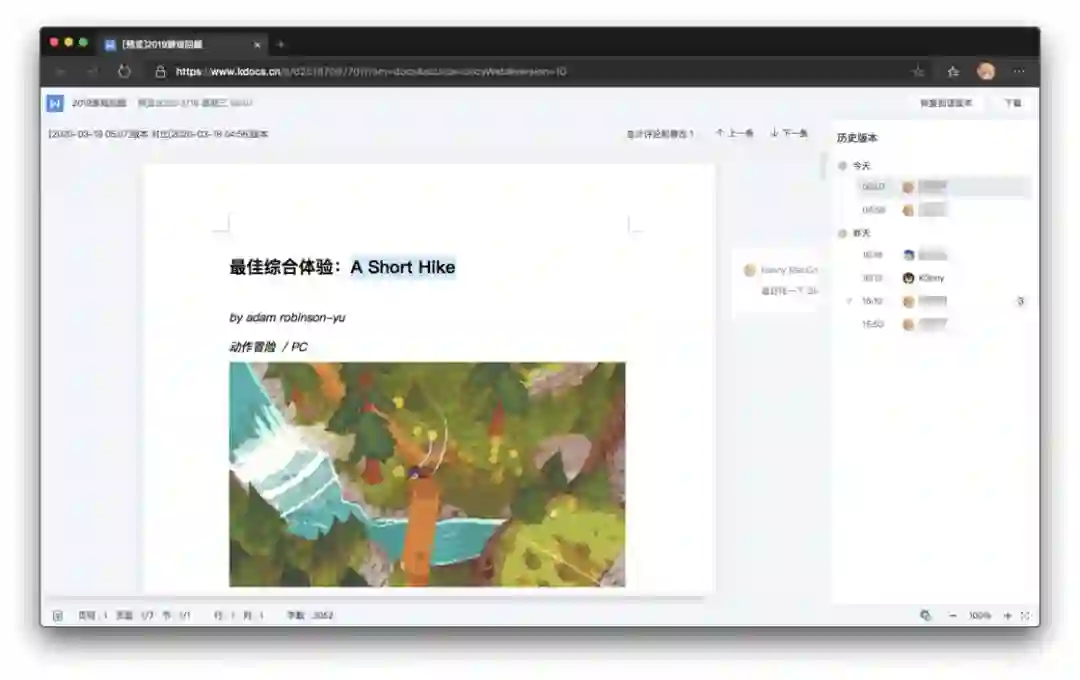Screen dimensions: 1080x680
Task: Bookmark this page with the star icon
Action: coord(918,71)
